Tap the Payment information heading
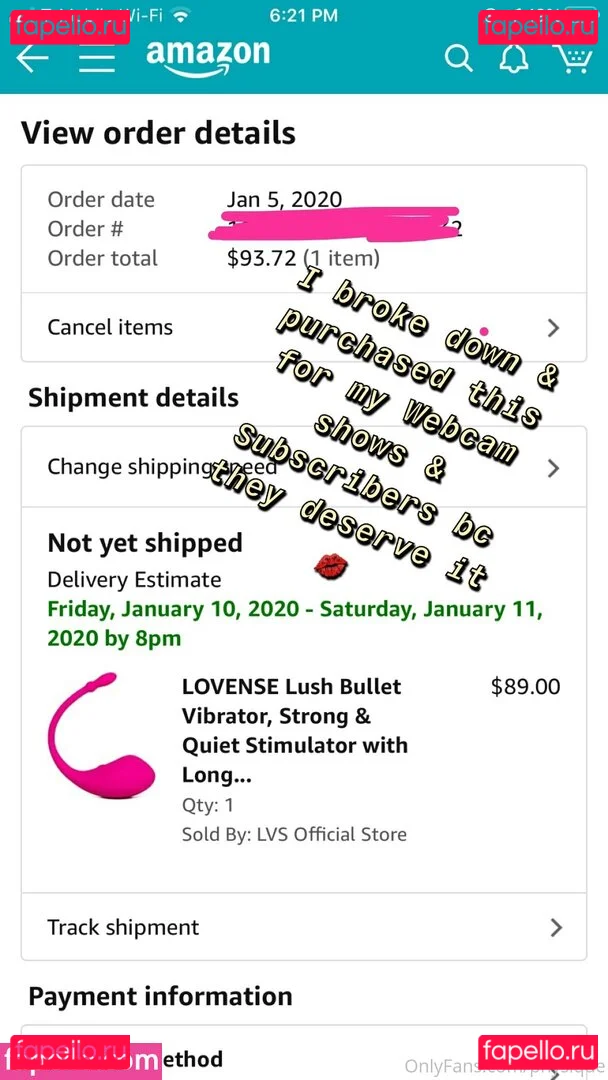This screenshot has height=1080, width=608. 160,996
